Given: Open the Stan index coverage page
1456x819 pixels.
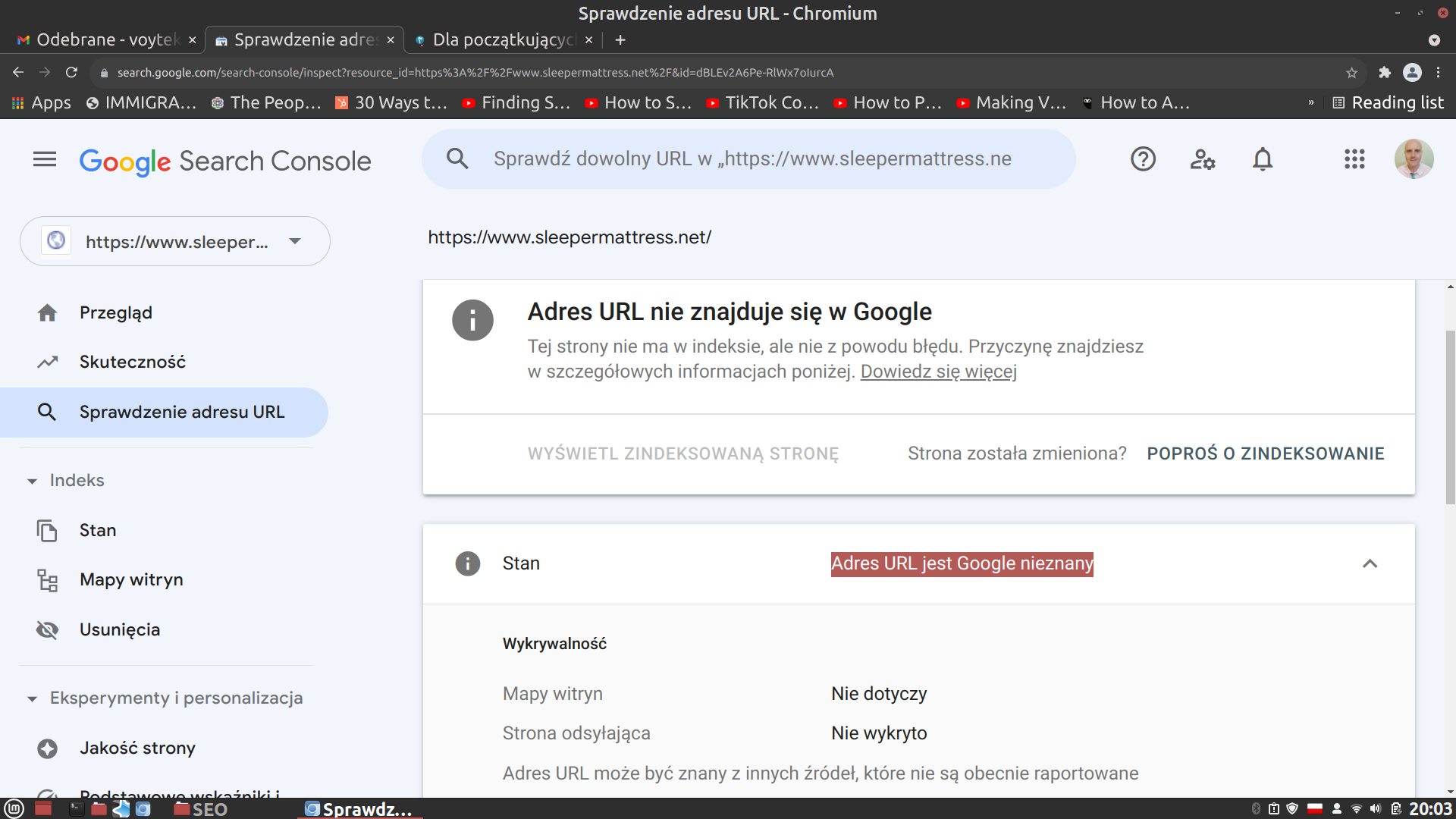Looking at the screenshot, I should [x=98, y=530].
